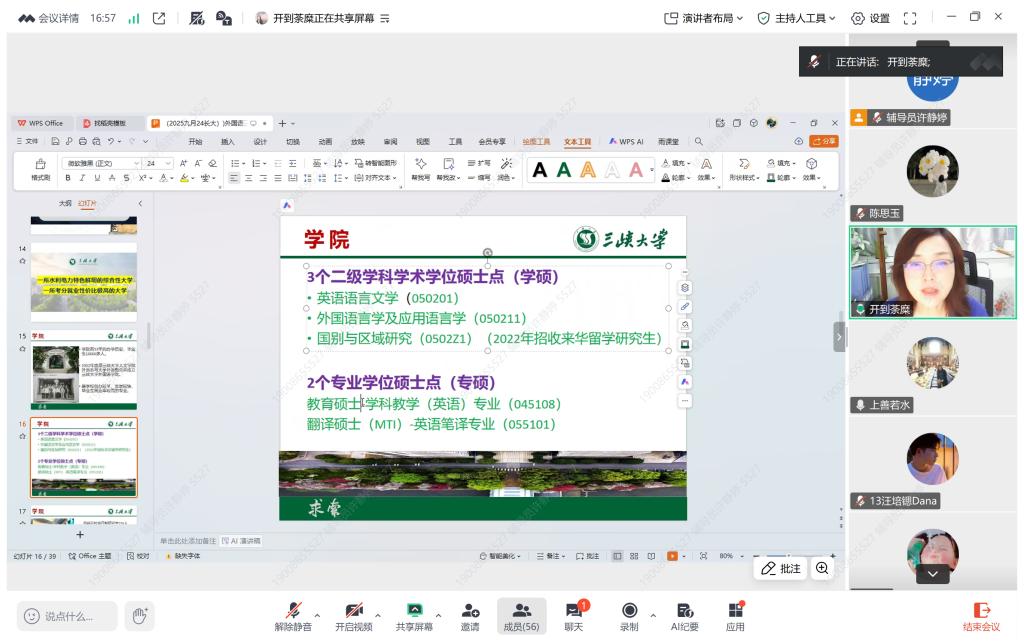Expand the audio options arrow next to 解除静音

point(318,614)
